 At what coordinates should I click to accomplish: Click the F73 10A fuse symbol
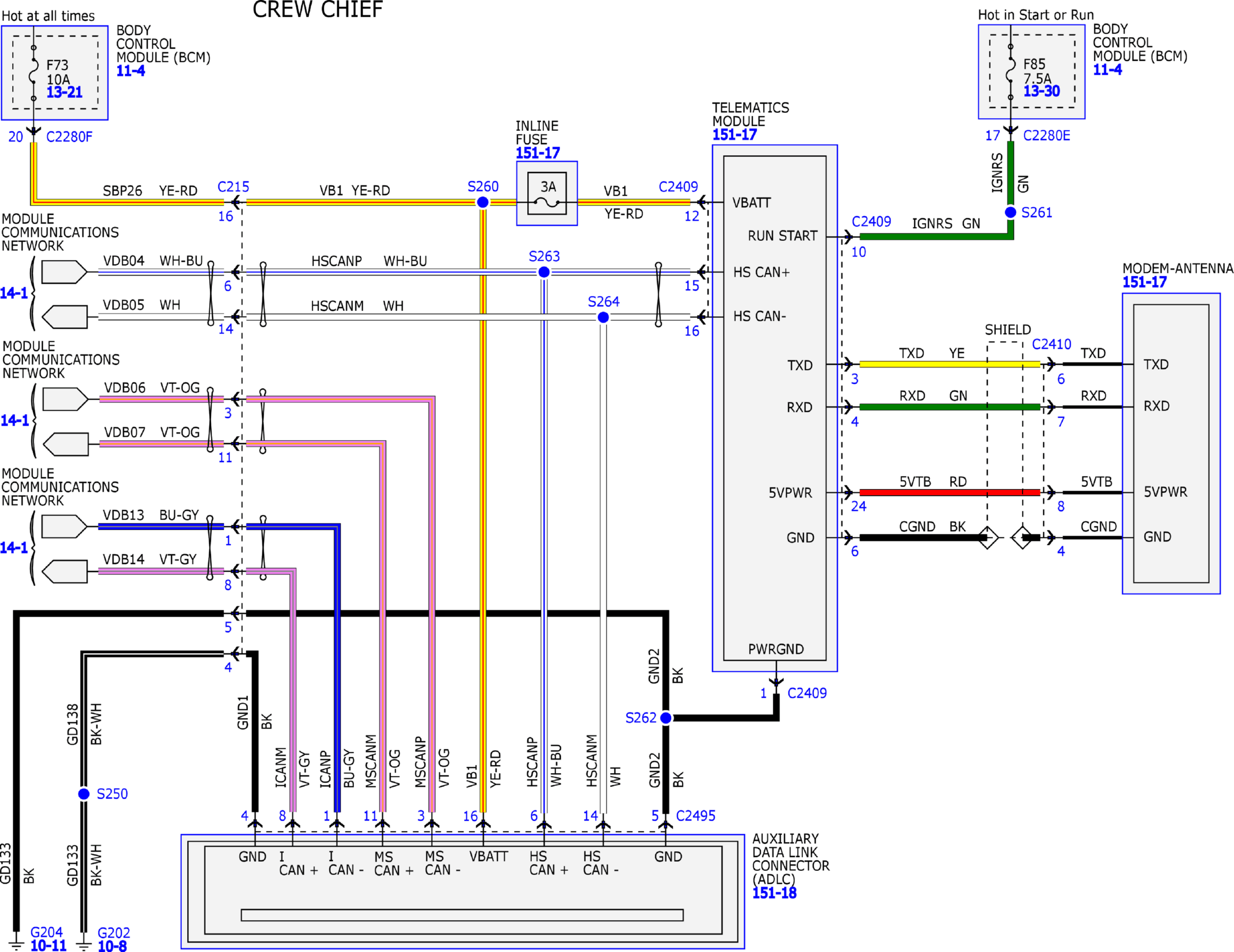coord(34,73)
